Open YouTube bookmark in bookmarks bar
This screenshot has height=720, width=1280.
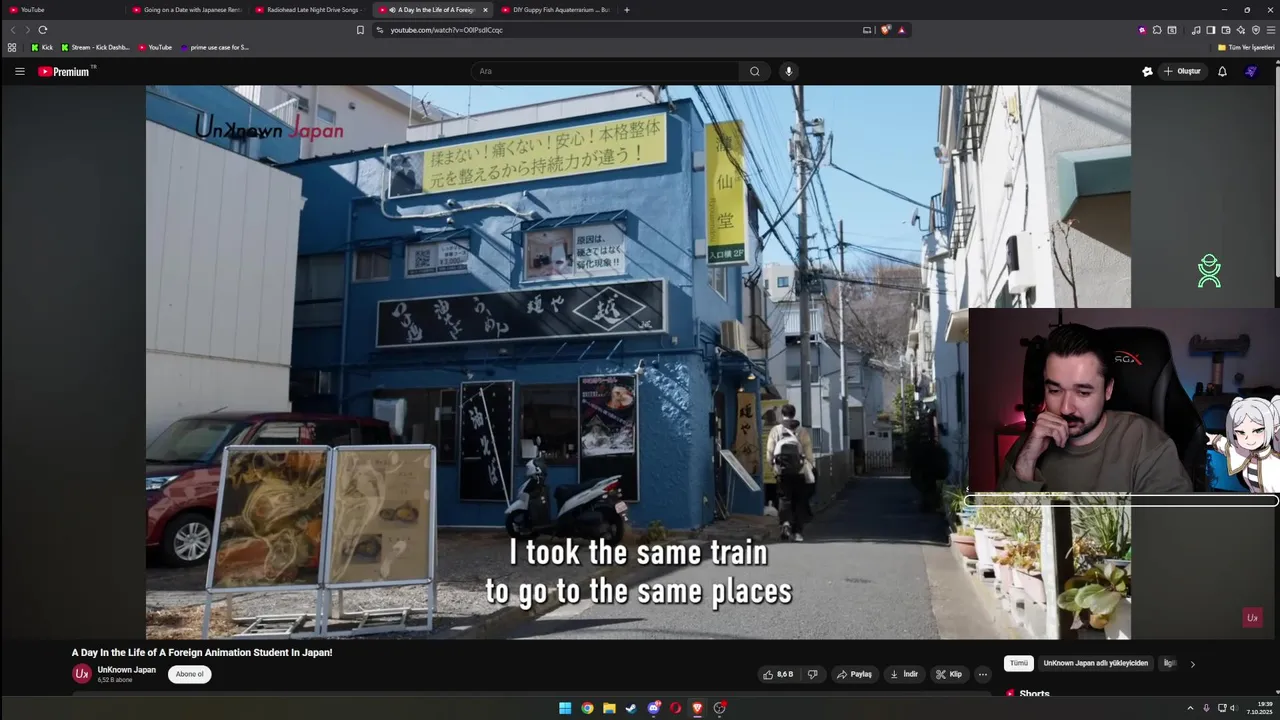click(155, 47)
